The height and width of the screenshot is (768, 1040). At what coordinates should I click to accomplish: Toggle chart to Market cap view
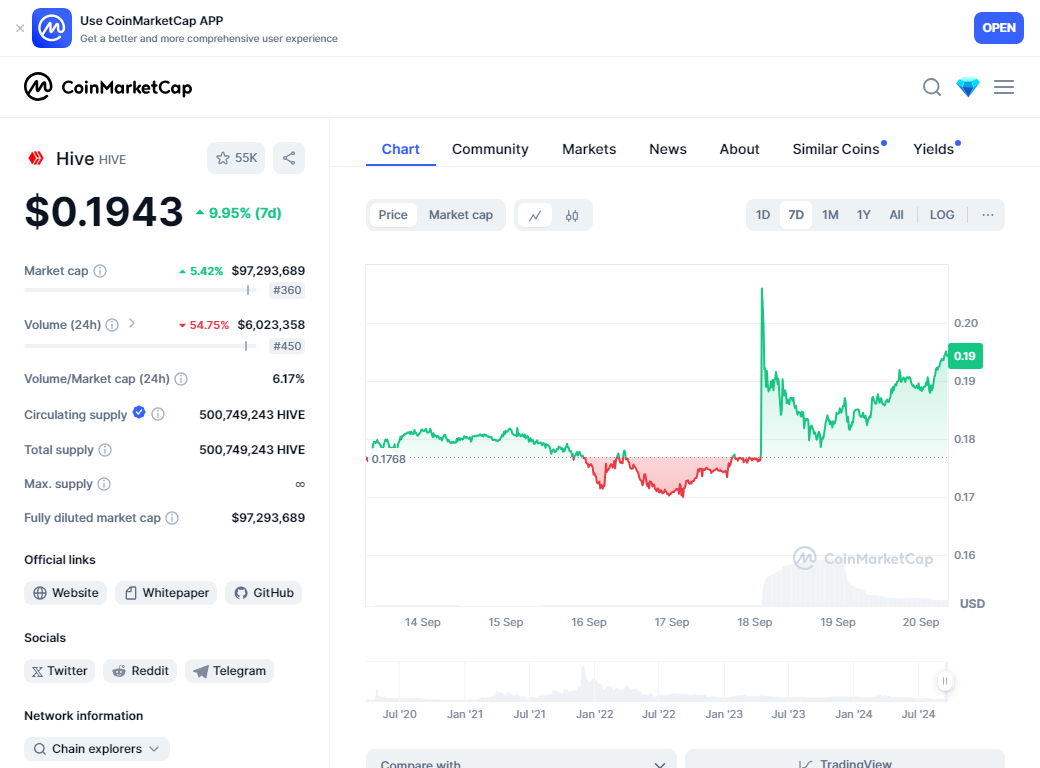point(461,215)
